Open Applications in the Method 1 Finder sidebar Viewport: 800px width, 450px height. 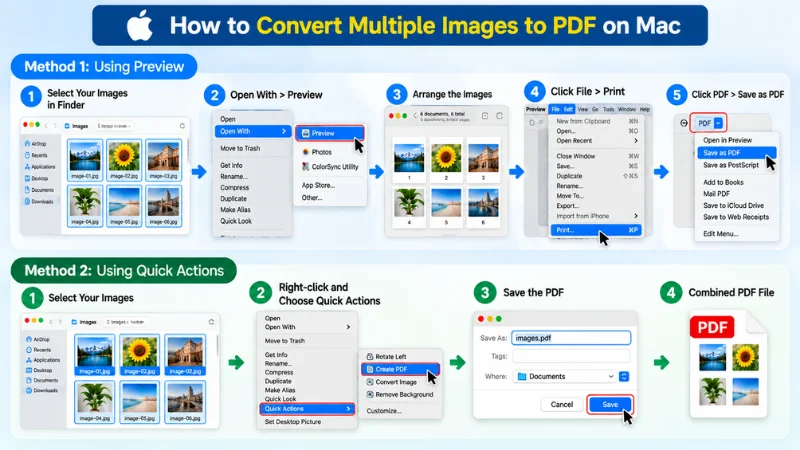pyautogui.click(x=40, y=167)
